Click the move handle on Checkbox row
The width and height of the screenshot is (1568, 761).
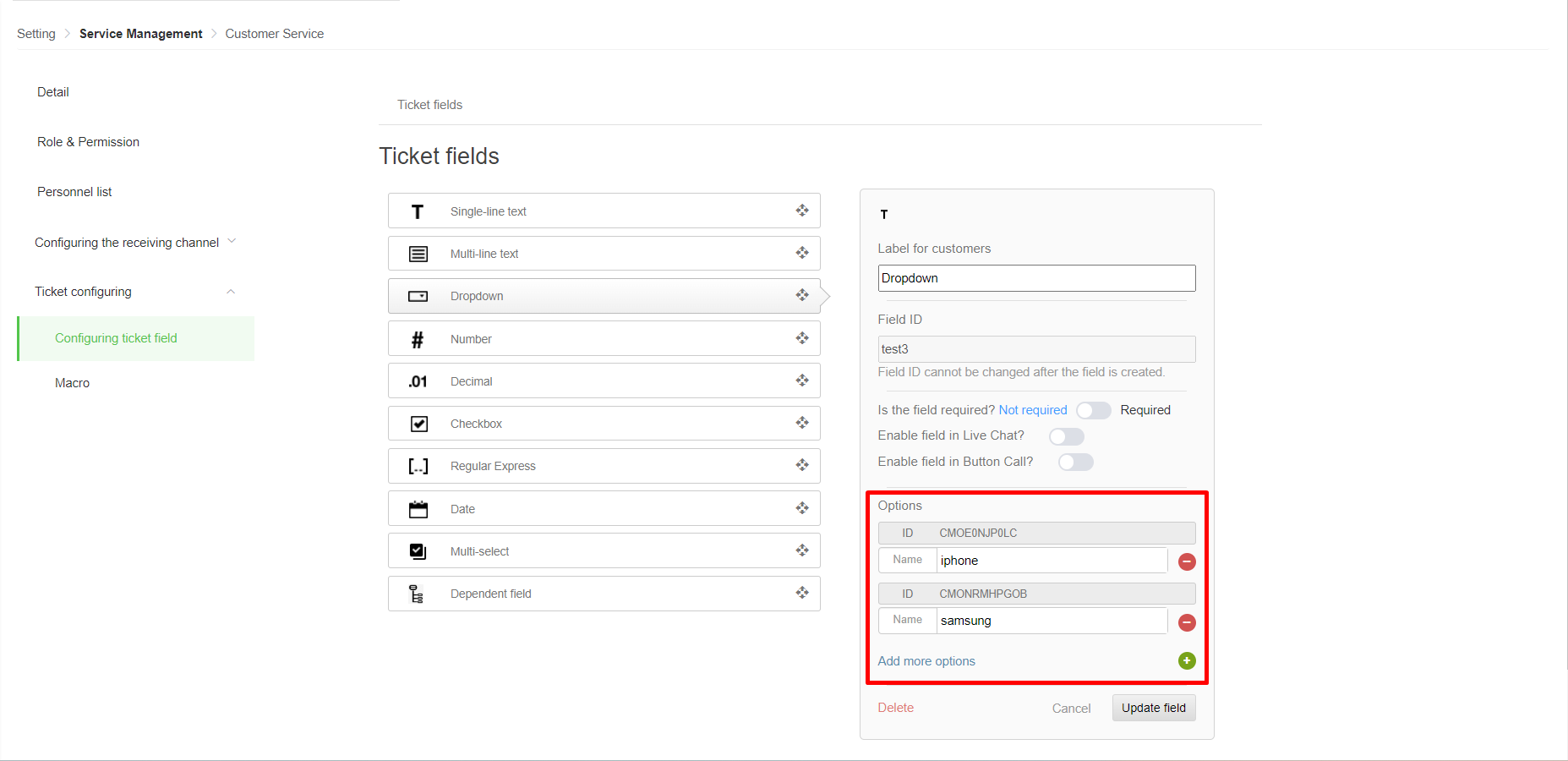[802, 423]
